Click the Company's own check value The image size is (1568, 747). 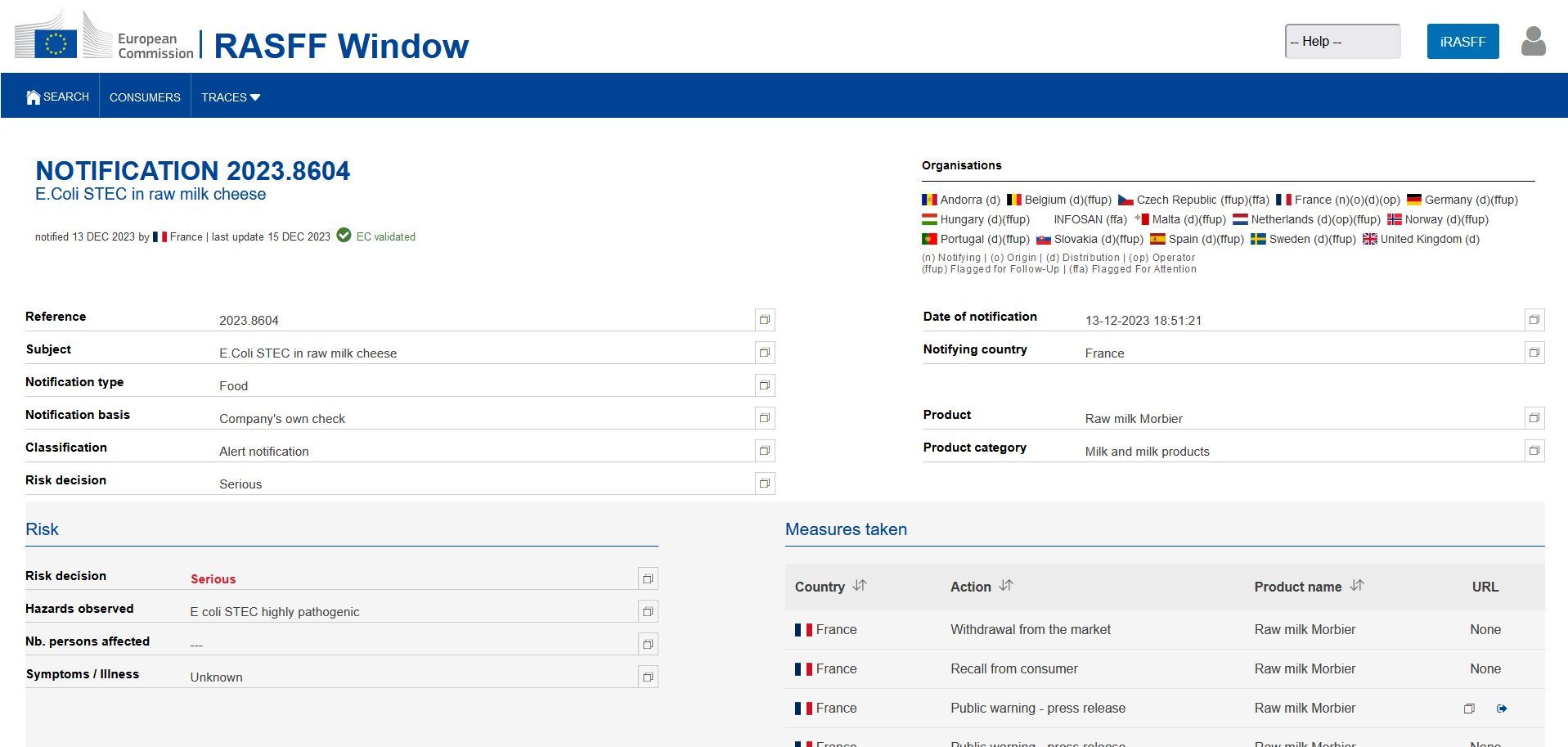pos(282,419)
